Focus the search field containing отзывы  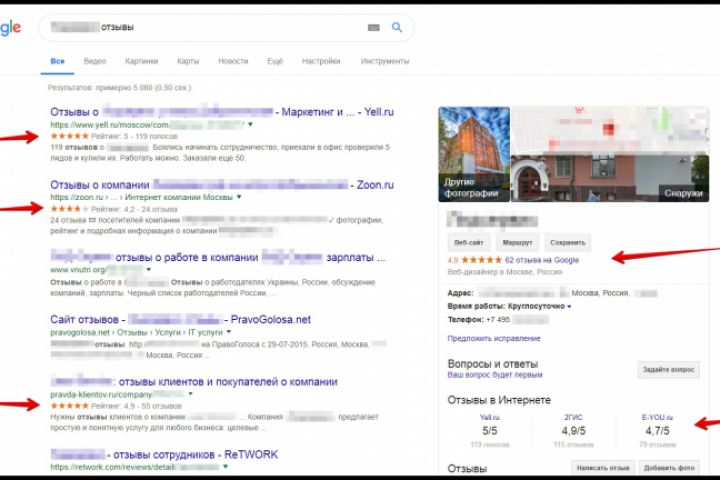tap(226, 28)
